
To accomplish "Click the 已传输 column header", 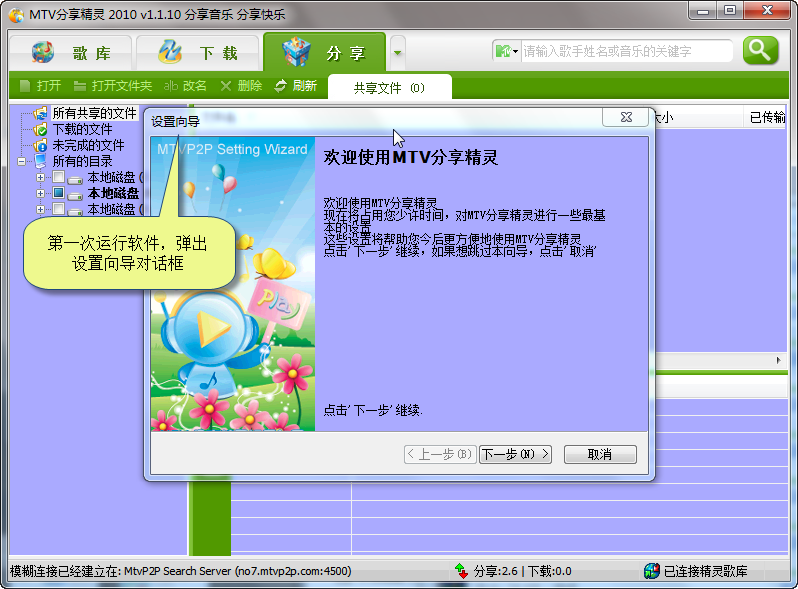I will tap(767, 118).
